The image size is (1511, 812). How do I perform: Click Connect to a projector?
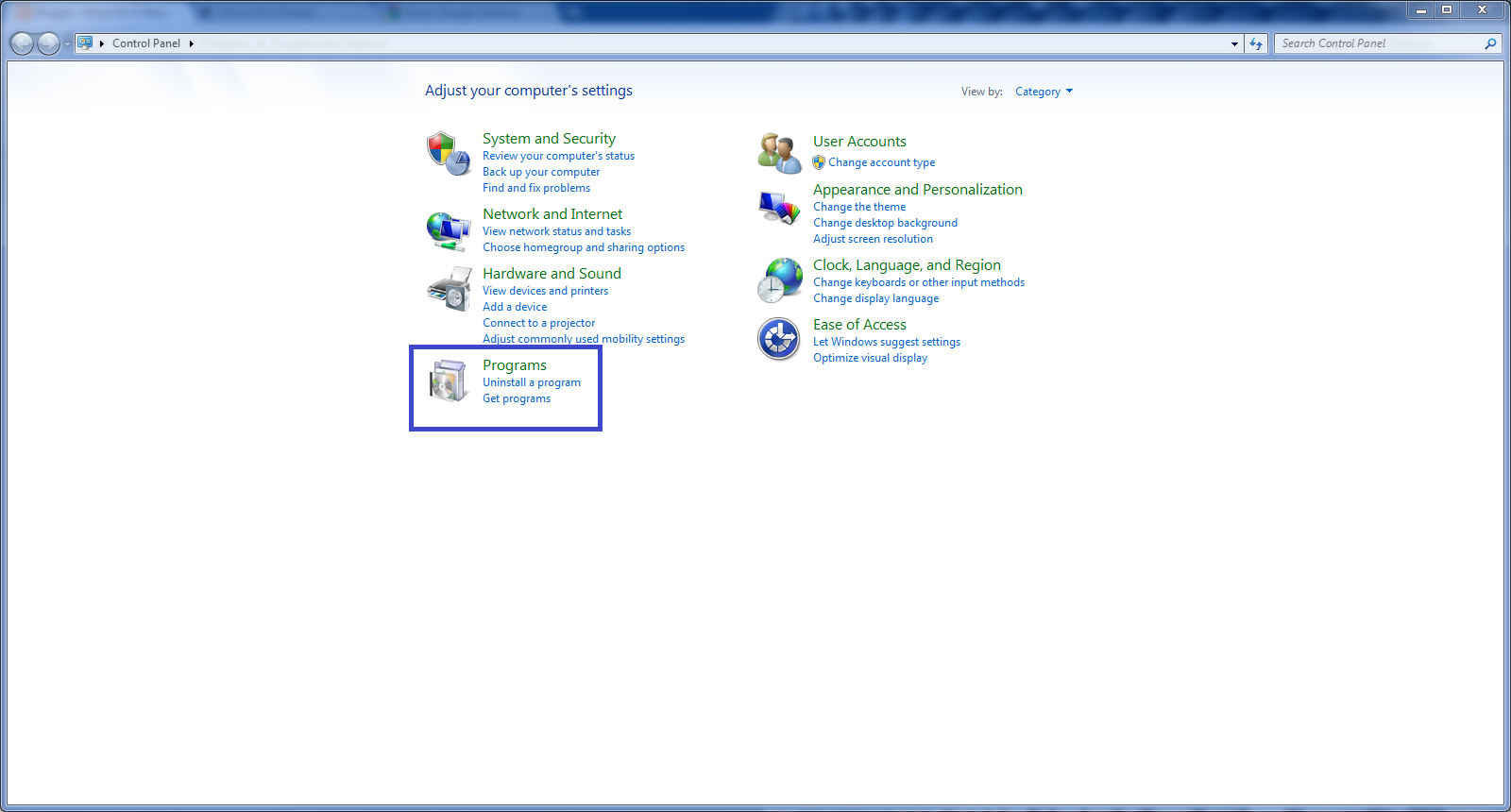point(538,323)
